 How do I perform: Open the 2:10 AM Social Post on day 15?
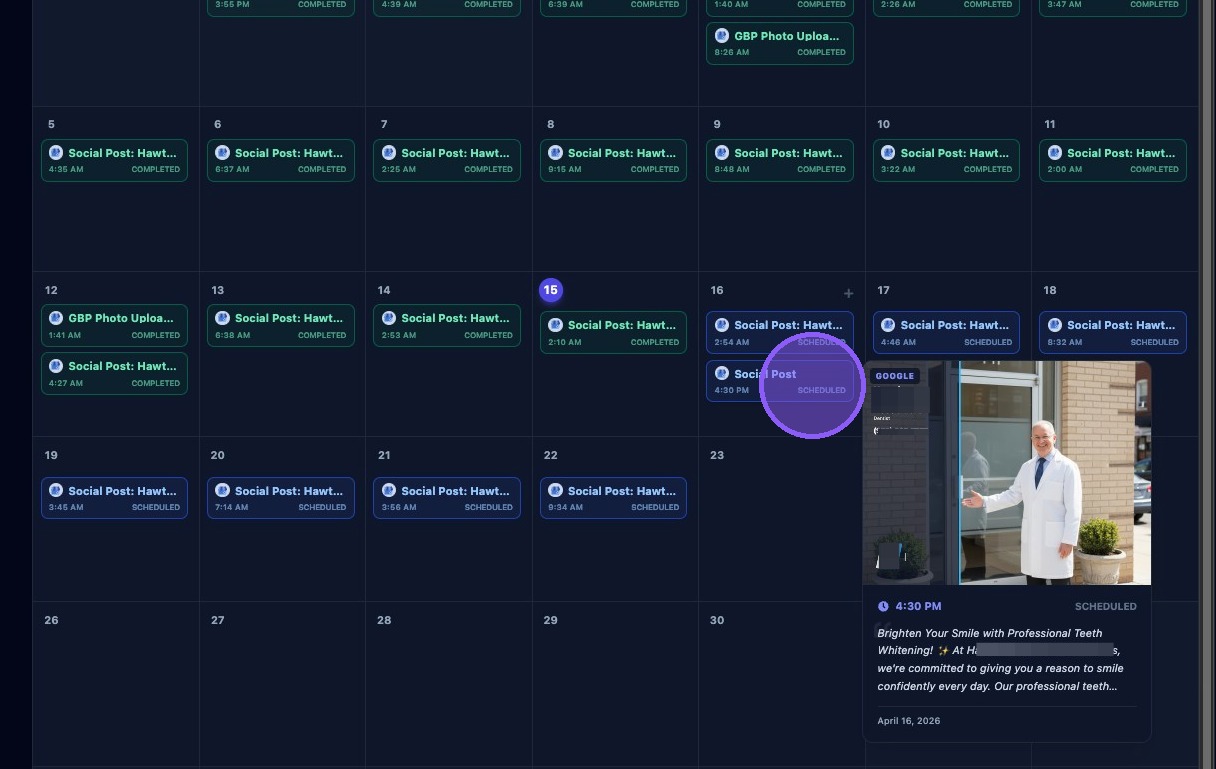(x=614, y=332)
